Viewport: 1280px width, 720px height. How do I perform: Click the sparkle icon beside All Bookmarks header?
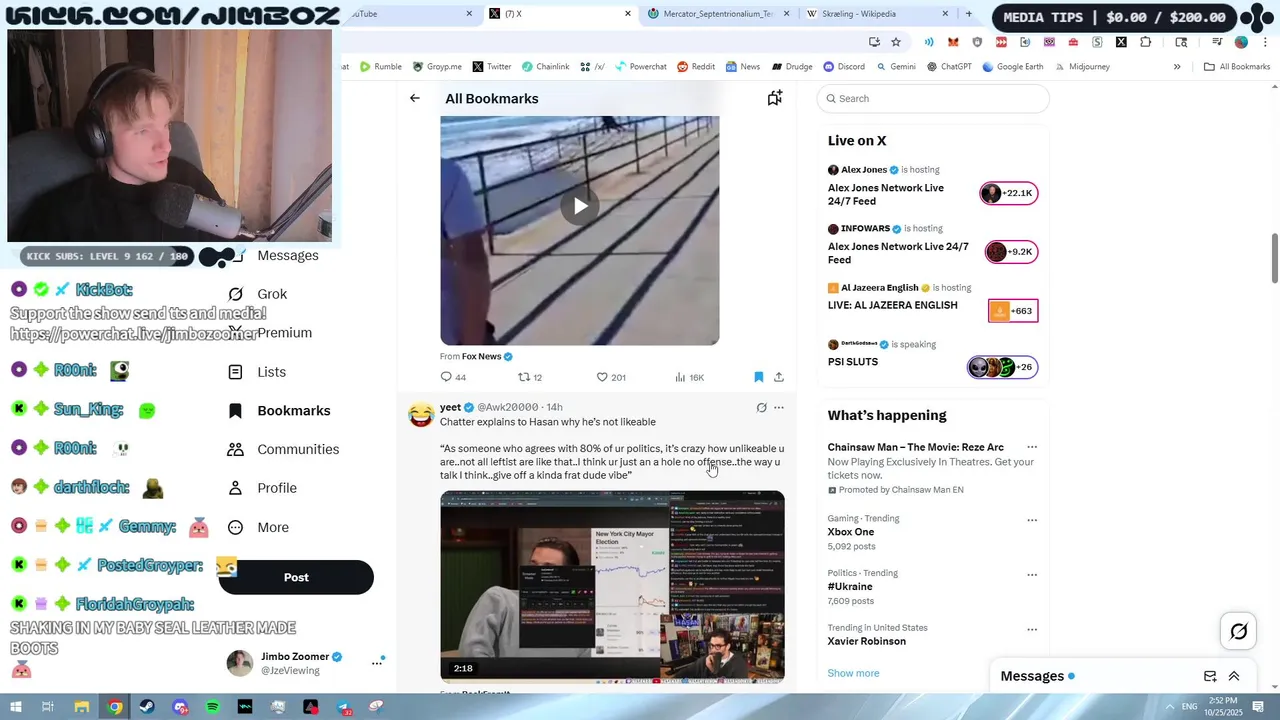(774, 98)
